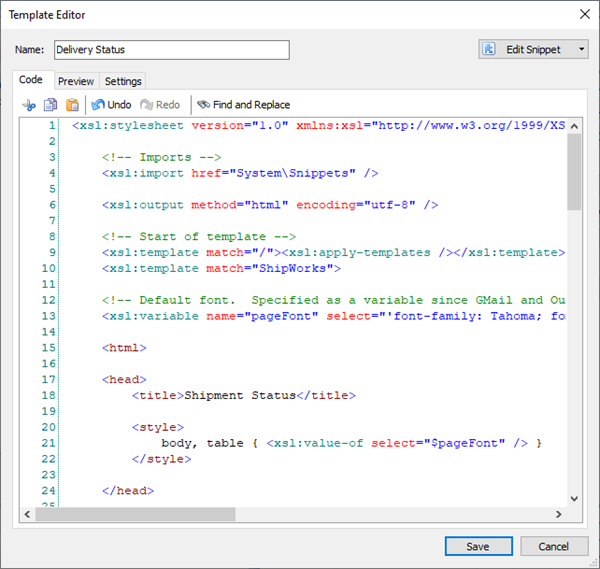
Task: Click the 'Imports' comment on line 3
Action: click(161, 157)
